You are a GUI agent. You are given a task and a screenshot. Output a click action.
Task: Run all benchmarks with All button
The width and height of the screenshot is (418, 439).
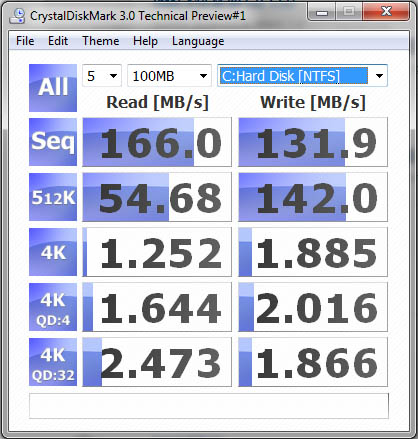(53, 88)
